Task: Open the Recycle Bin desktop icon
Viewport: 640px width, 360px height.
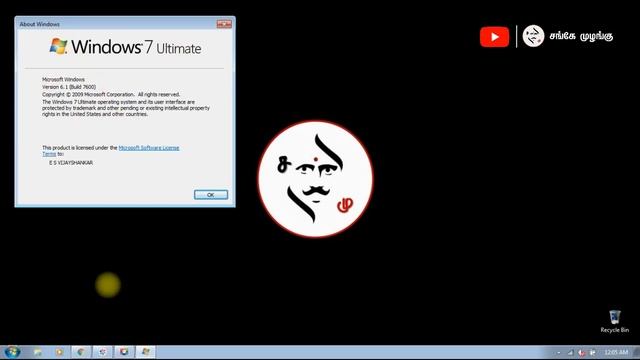Action: click(x=614, y=322)
